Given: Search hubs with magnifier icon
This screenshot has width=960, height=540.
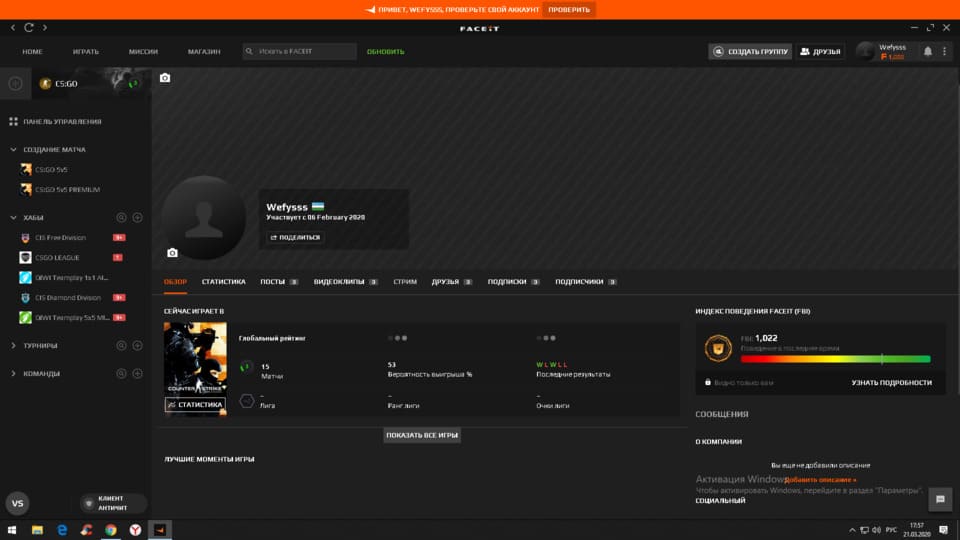Looking at the screenshot, I should click(x=121, y=217).
